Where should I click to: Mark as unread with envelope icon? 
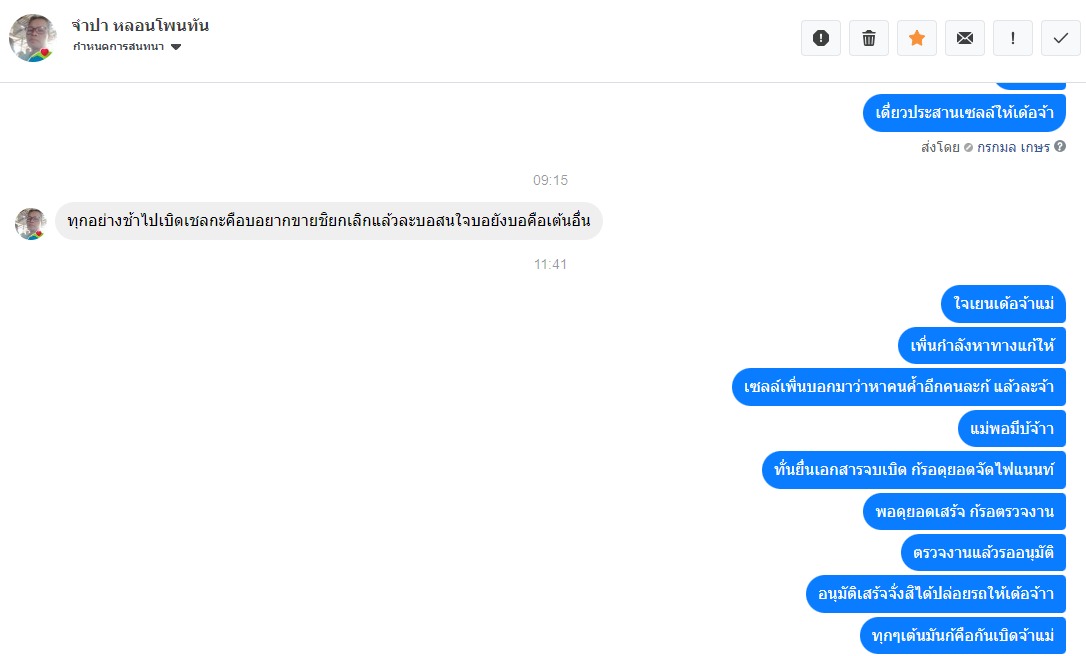(965, 38)
